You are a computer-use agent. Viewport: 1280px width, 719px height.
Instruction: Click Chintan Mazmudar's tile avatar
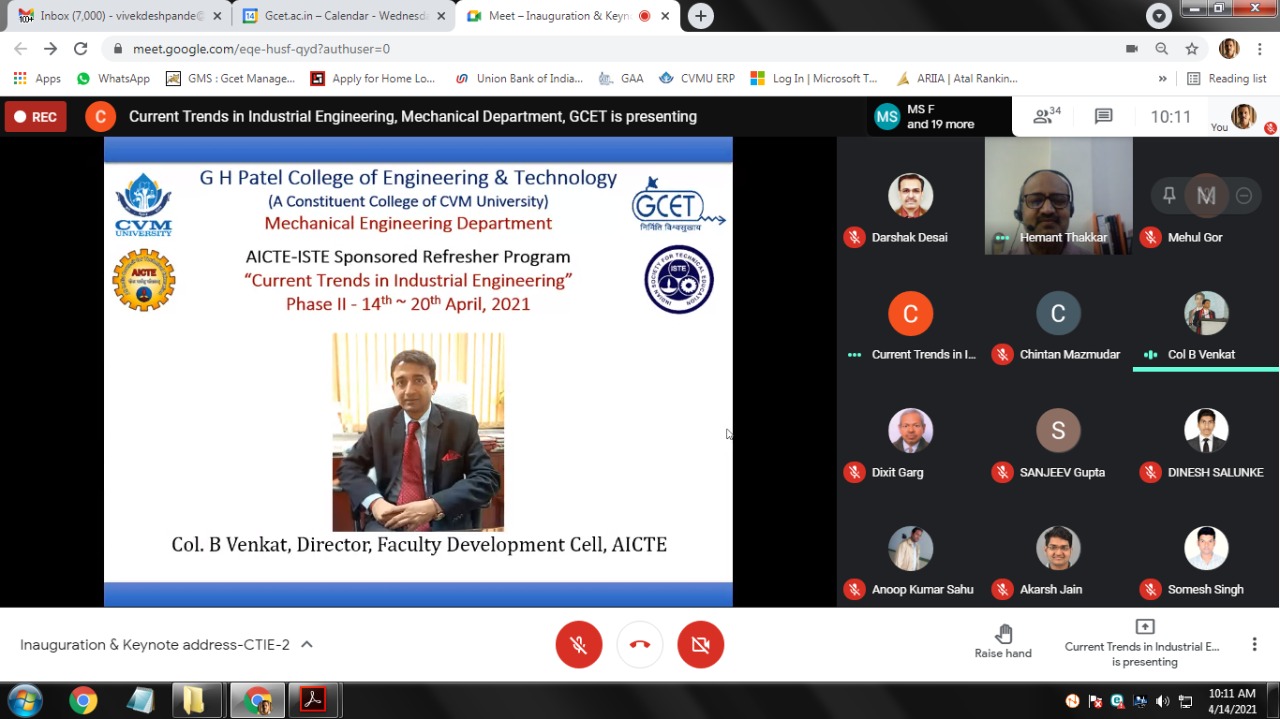[1058, 313]
